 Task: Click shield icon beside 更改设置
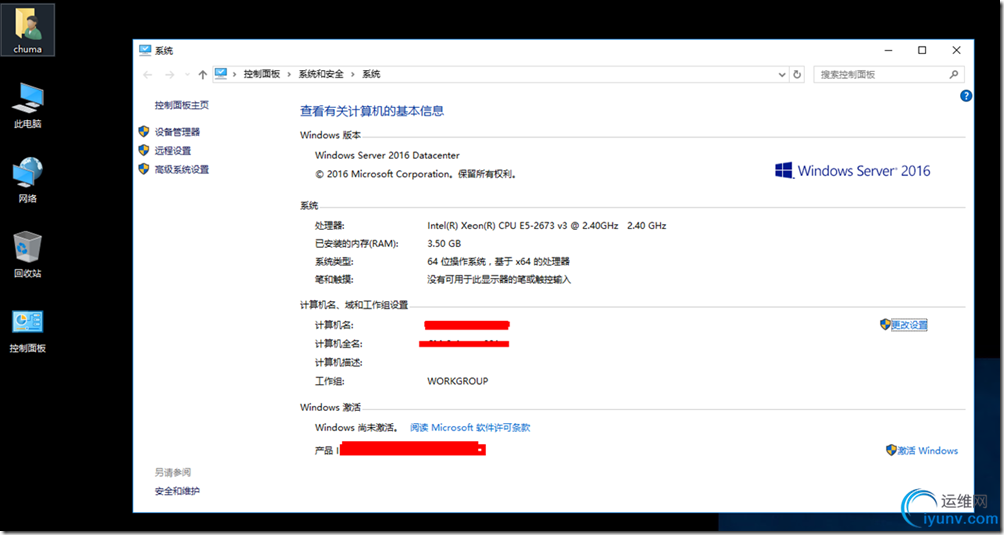[886, 324]
